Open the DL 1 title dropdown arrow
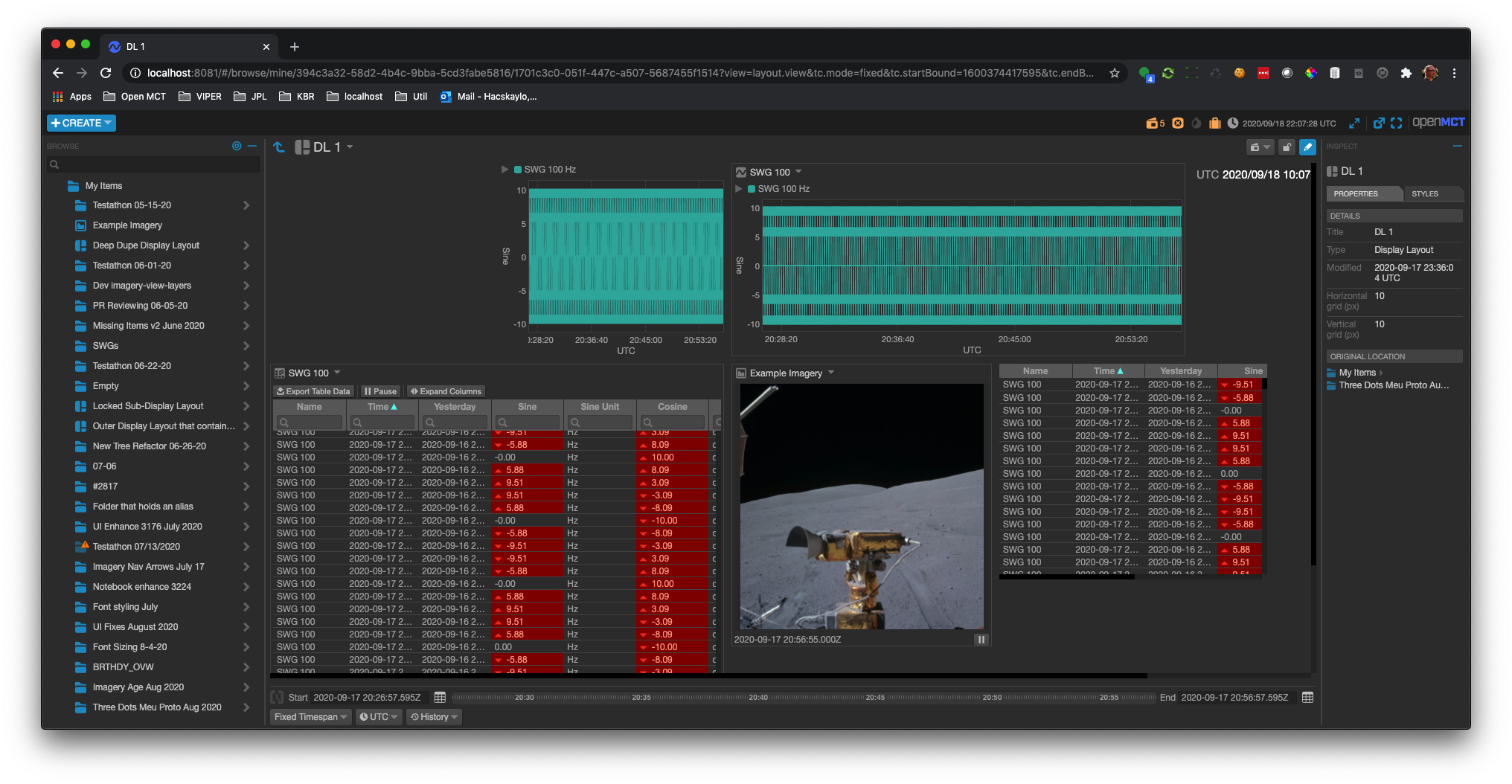The height and width of the screenshot is (784, 1512). [350, 147]
